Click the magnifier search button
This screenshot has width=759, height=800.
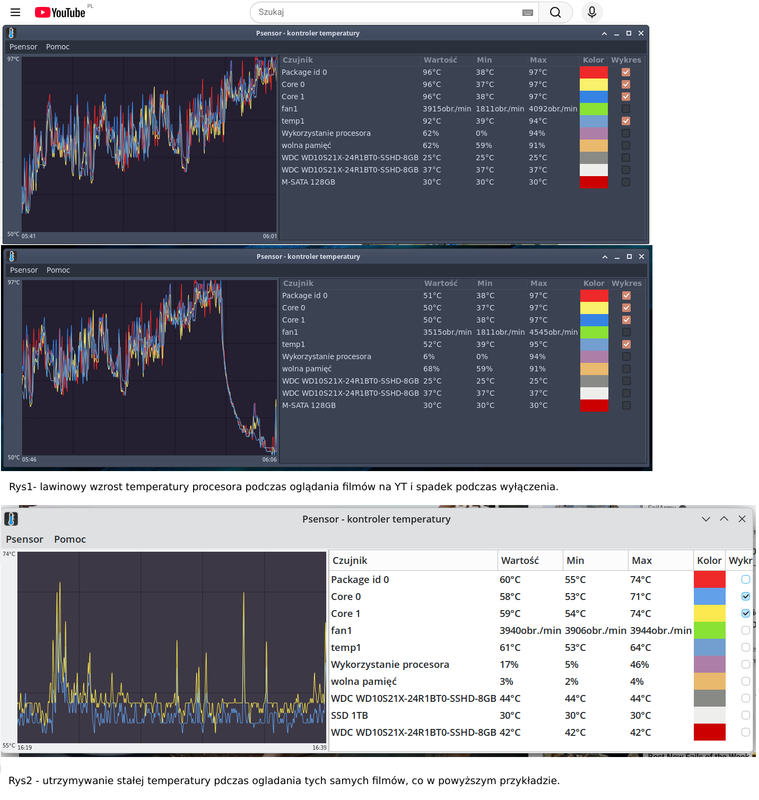[555, 12]
